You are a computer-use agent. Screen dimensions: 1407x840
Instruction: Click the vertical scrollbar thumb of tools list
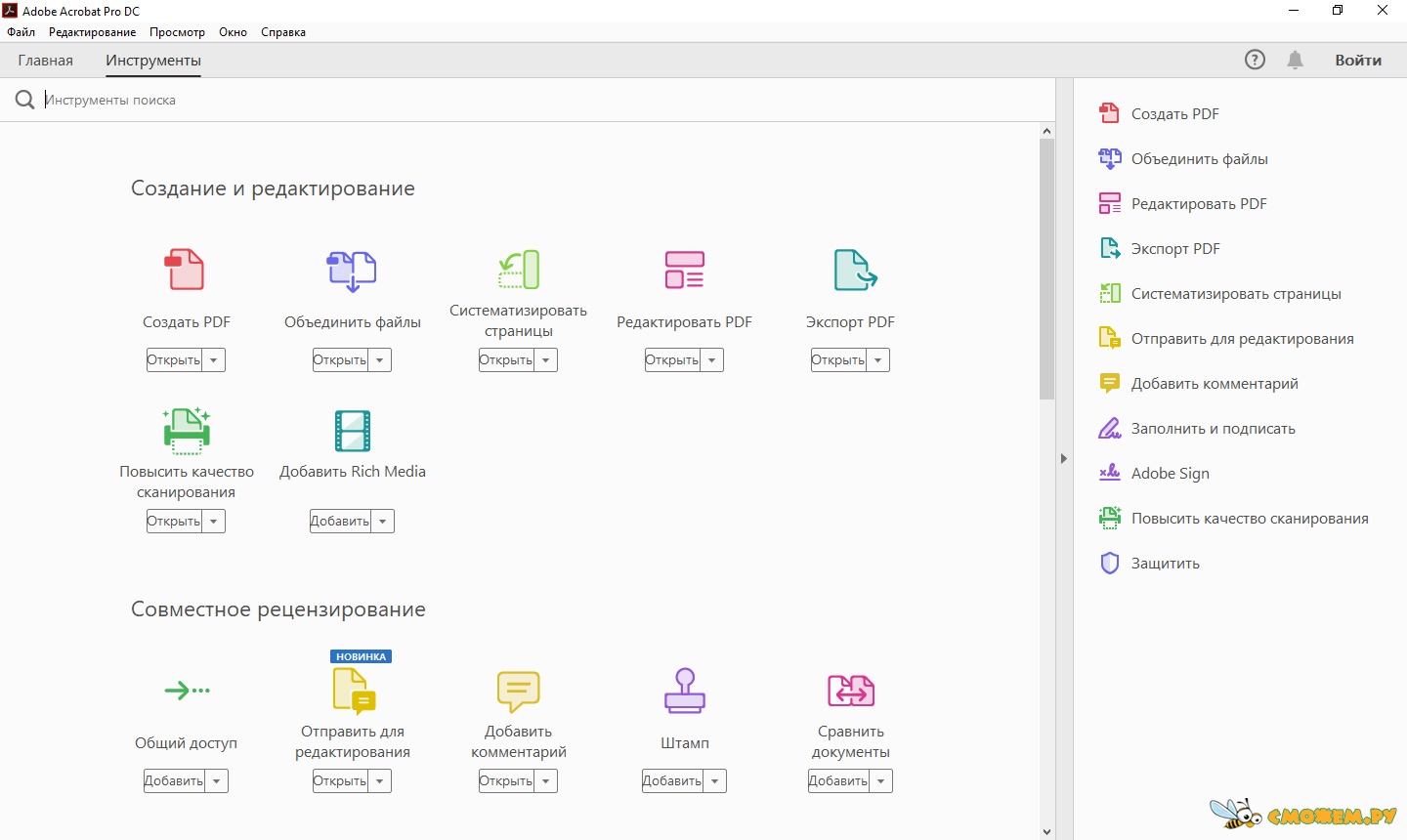pos(1046,269)
